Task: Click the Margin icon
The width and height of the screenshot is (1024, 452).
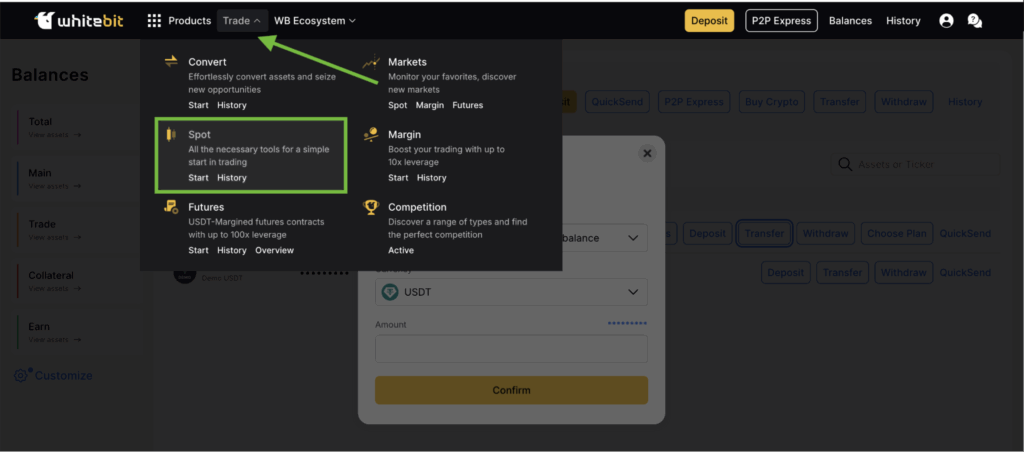Action: pos(370,134)
